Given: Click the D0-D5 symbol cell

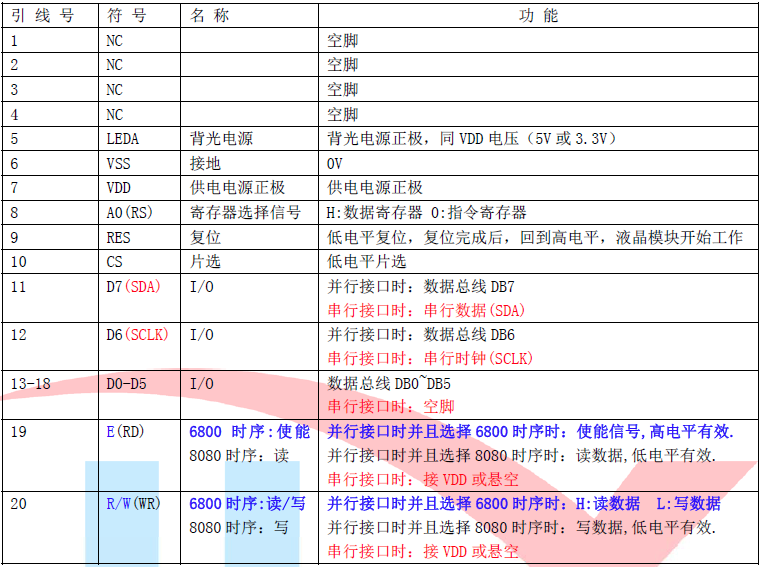Looking at the screenshot, I should [127, 382].
